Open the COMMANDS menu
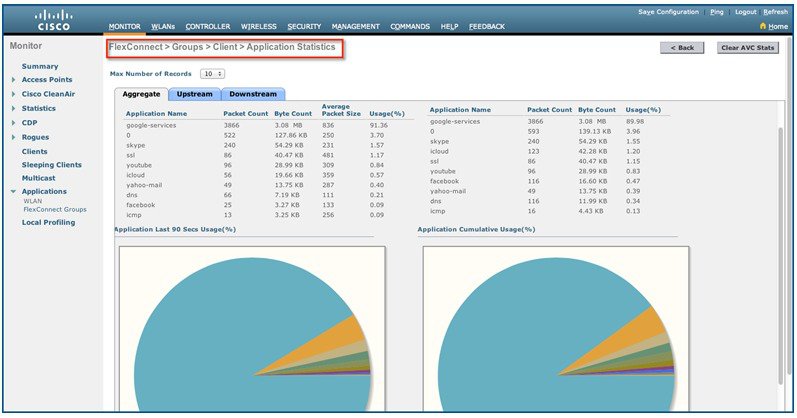The width and height of the screenshot is (797, 418). click(410, 26)
